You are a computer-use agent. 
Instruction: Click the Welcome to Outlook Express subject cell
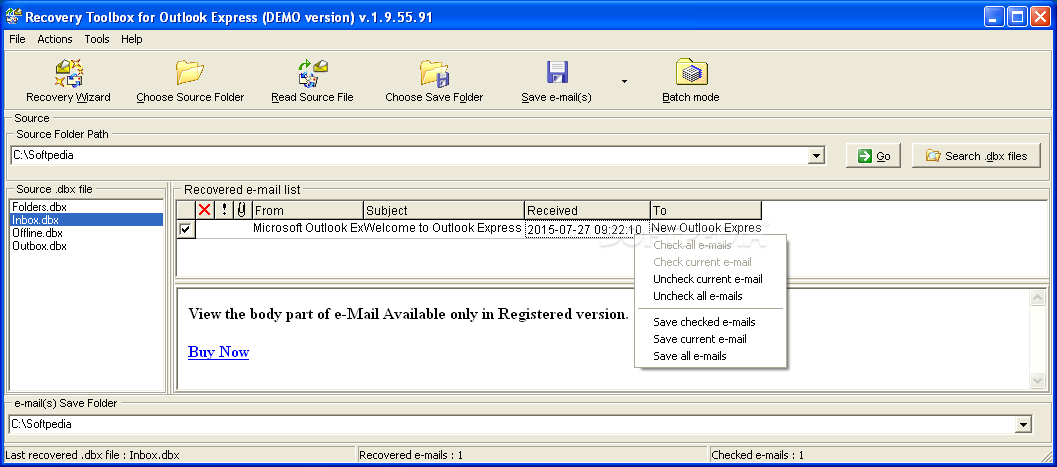click(x=444, y=228)
